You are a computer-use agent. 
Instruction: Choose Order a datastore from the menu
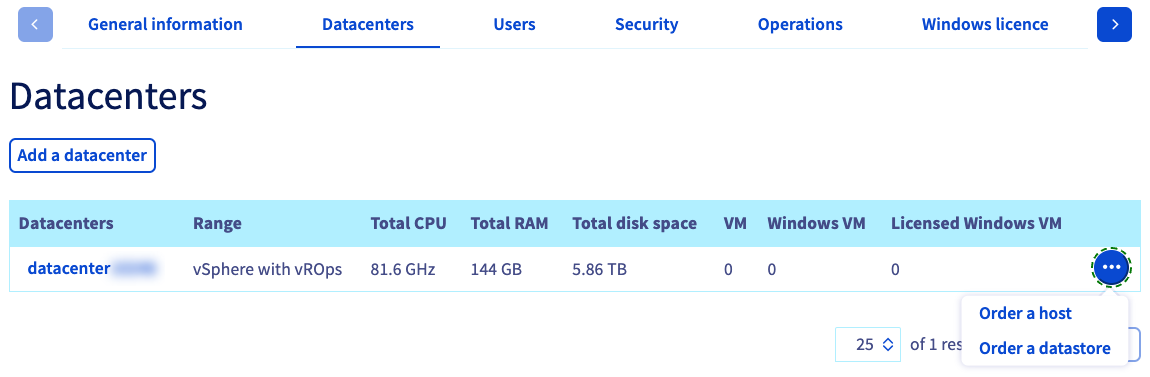pos(1044,348)
